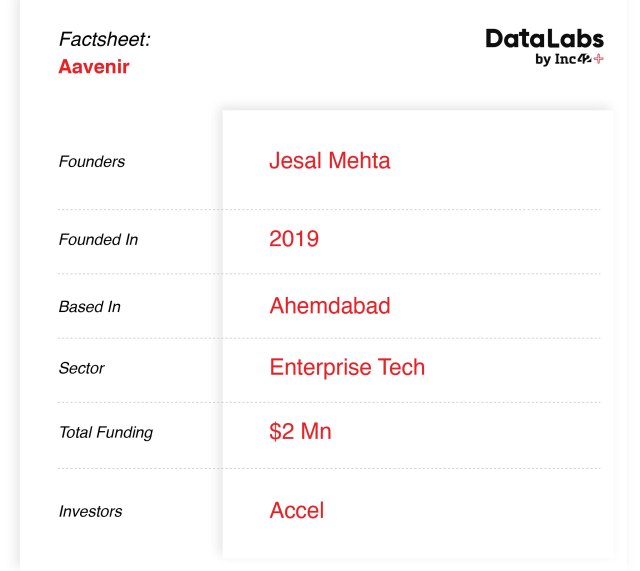This screenshot has width=640, height=571.
Task: Click dotted divider between Total Funding and Investors
Action: (328, 468)
